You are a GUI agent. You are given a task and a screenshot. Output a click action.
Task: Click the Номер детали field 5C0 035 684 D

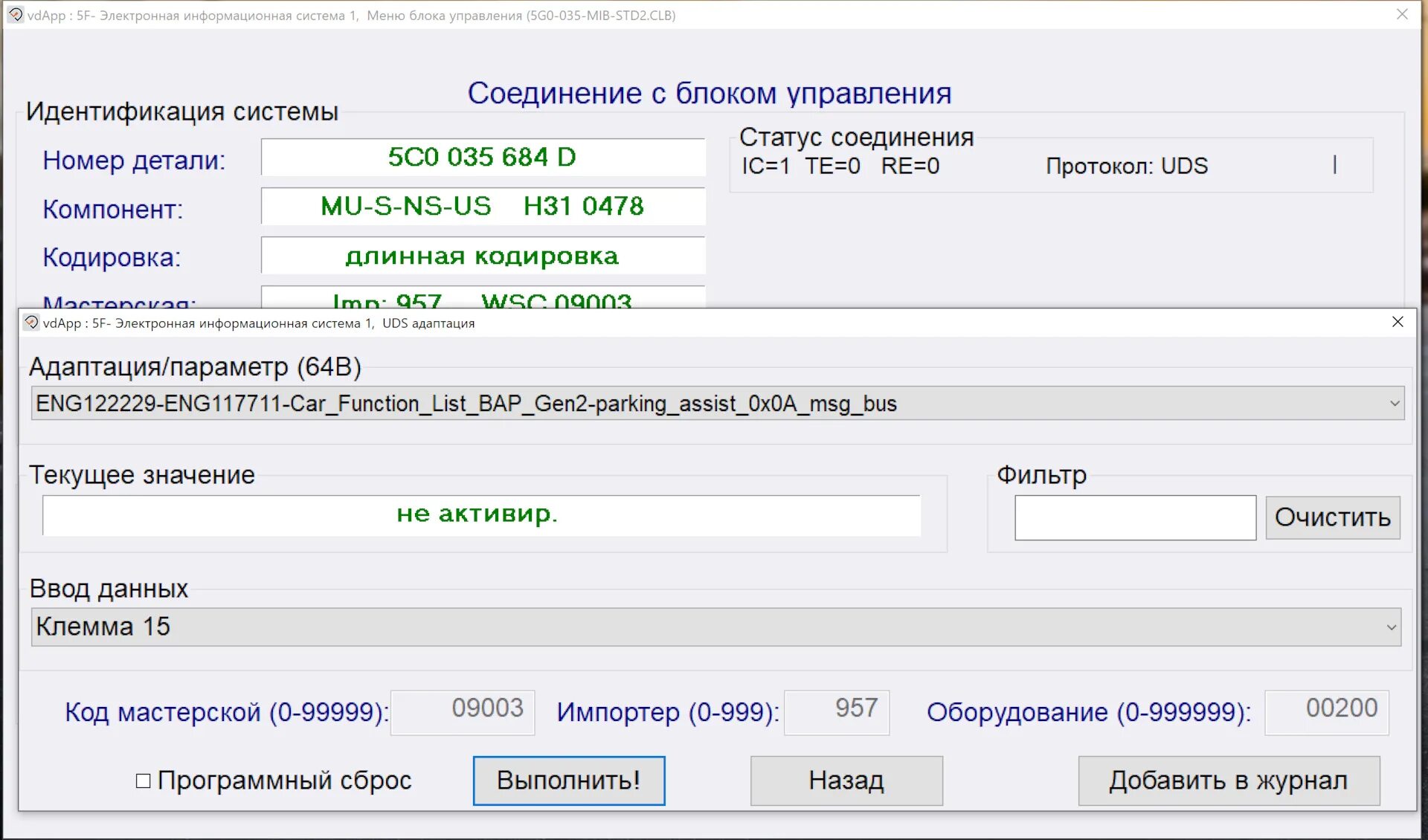(x=483, y=158)
